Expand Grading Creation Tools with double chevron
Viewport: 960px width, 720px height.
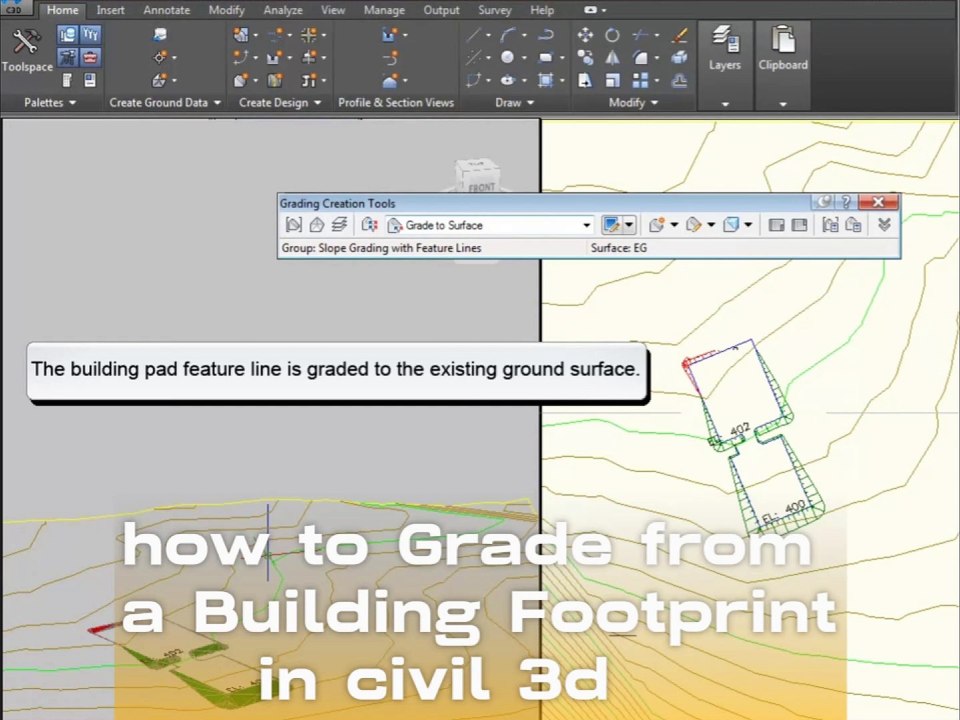click(884, 225)
